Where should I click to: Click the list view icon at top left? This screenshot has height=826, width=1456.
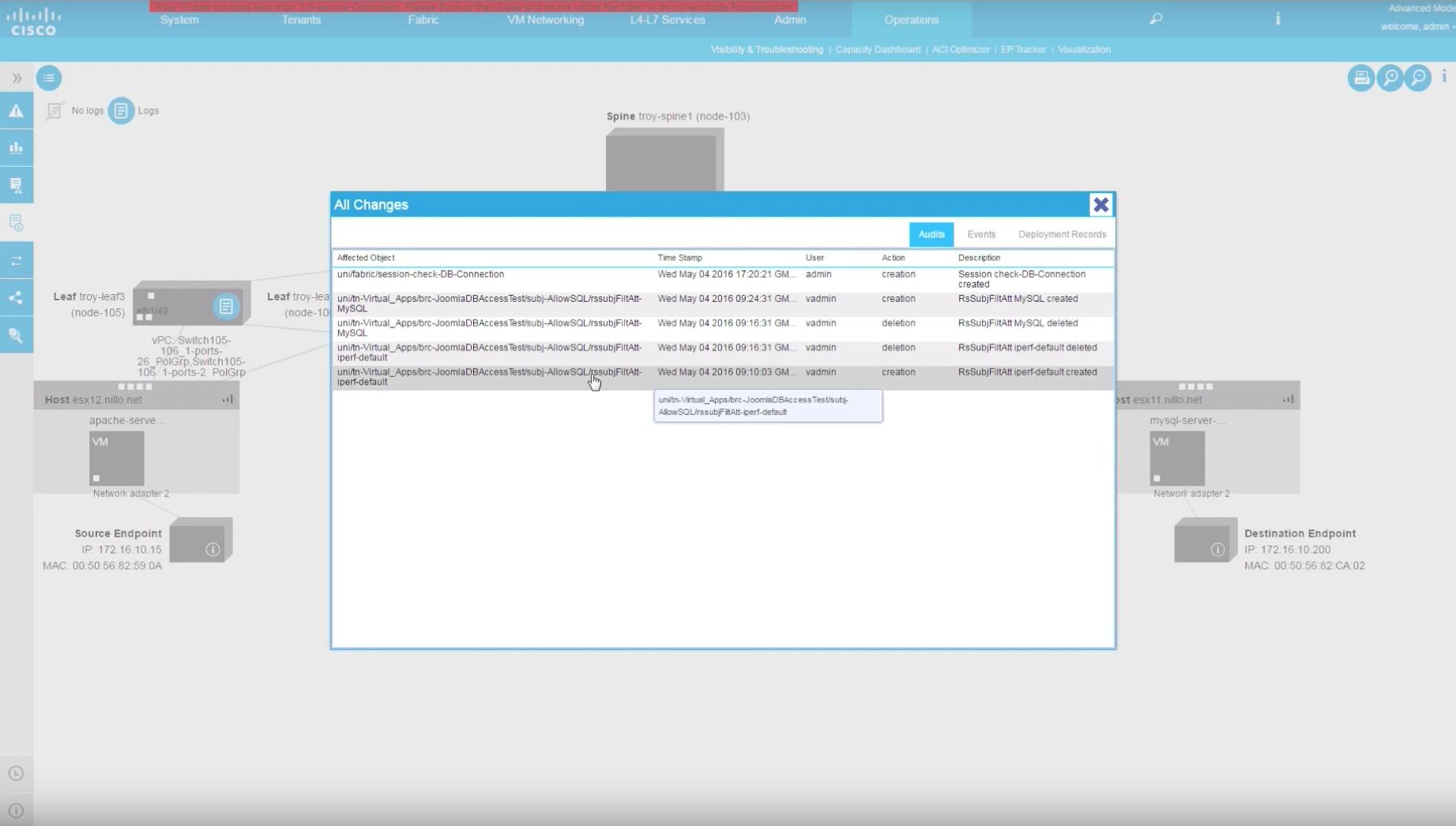pyautogui.click(x=49, y=77)
